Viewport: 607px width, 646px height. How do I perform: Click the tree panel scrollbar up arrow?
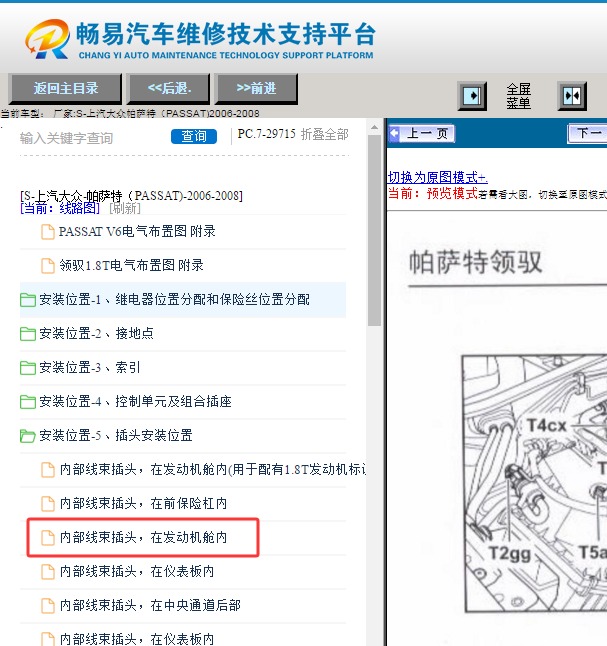coord(374,128)
